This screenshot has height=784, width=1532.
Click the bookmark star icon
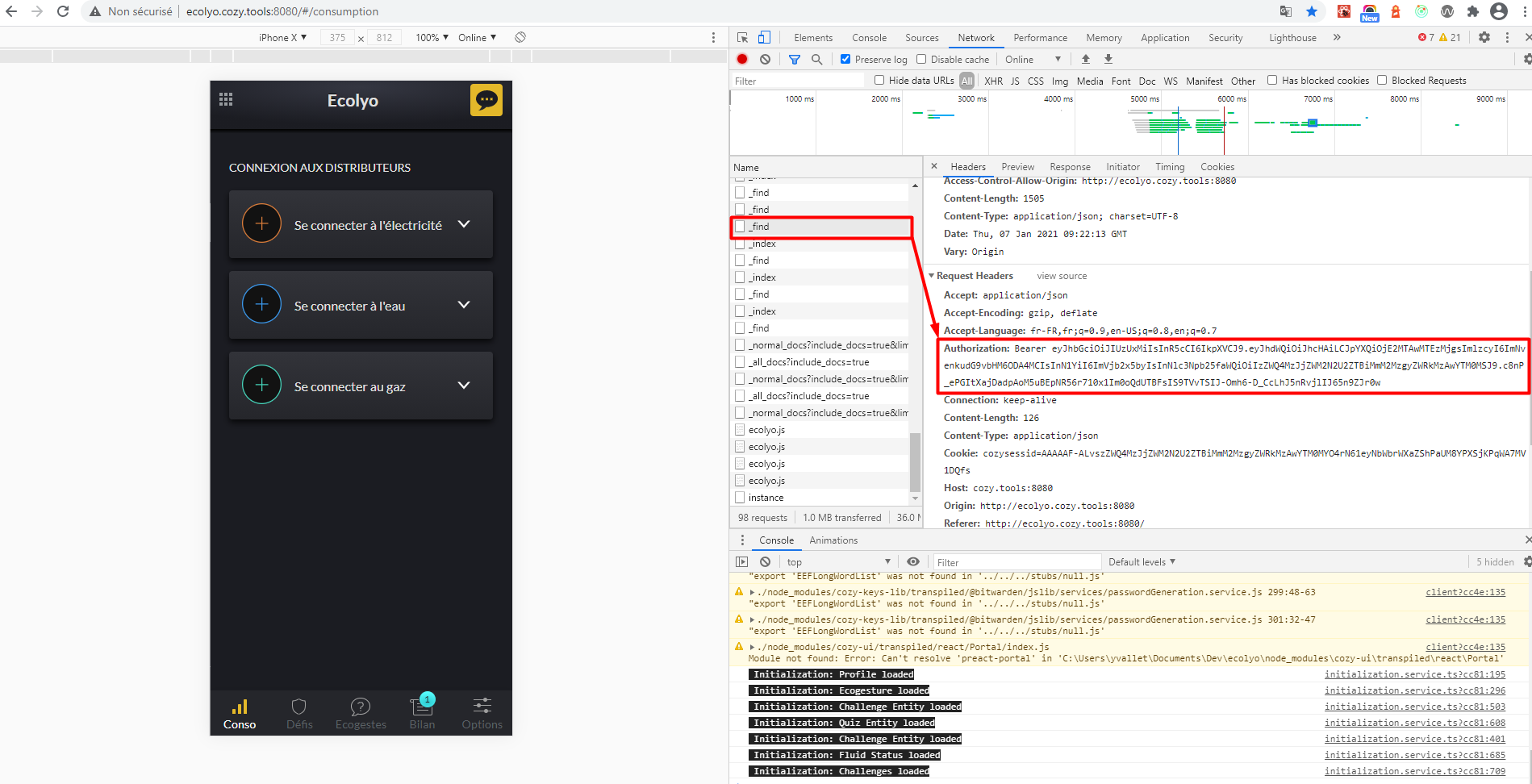click(1312, 11)
